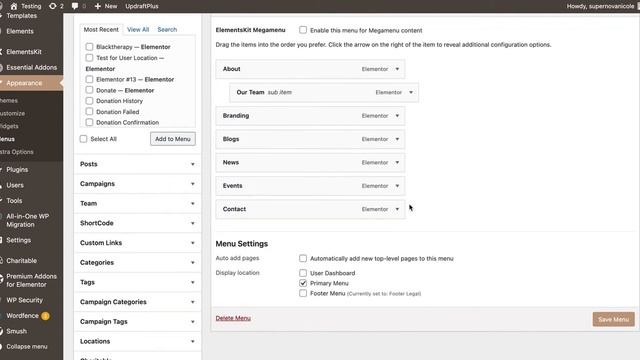Open WP Security in the sidebar

[x=24, y=300]
